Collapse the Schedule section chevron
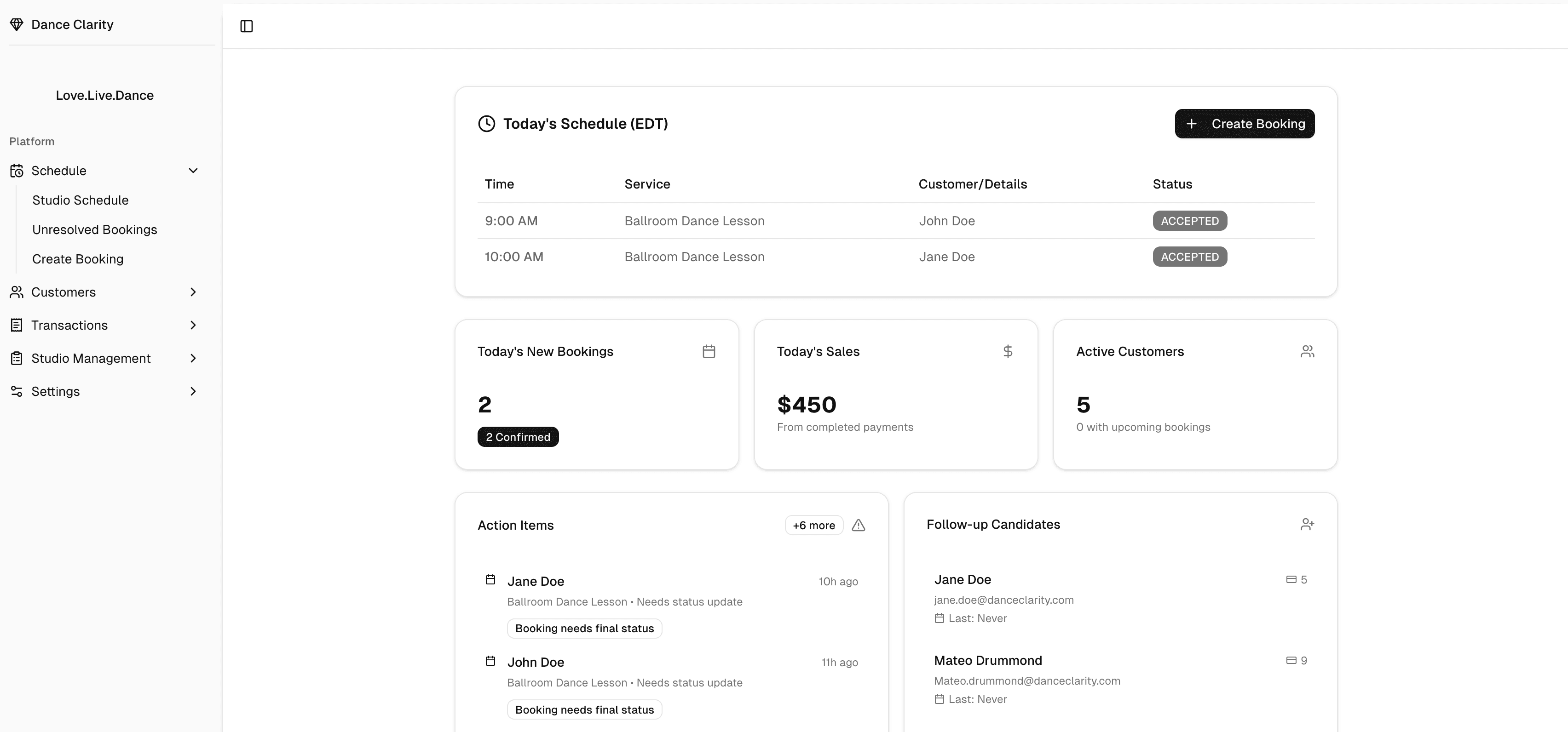The width and height of the screenshot is (1568, 732). click(x=193, y=171)
